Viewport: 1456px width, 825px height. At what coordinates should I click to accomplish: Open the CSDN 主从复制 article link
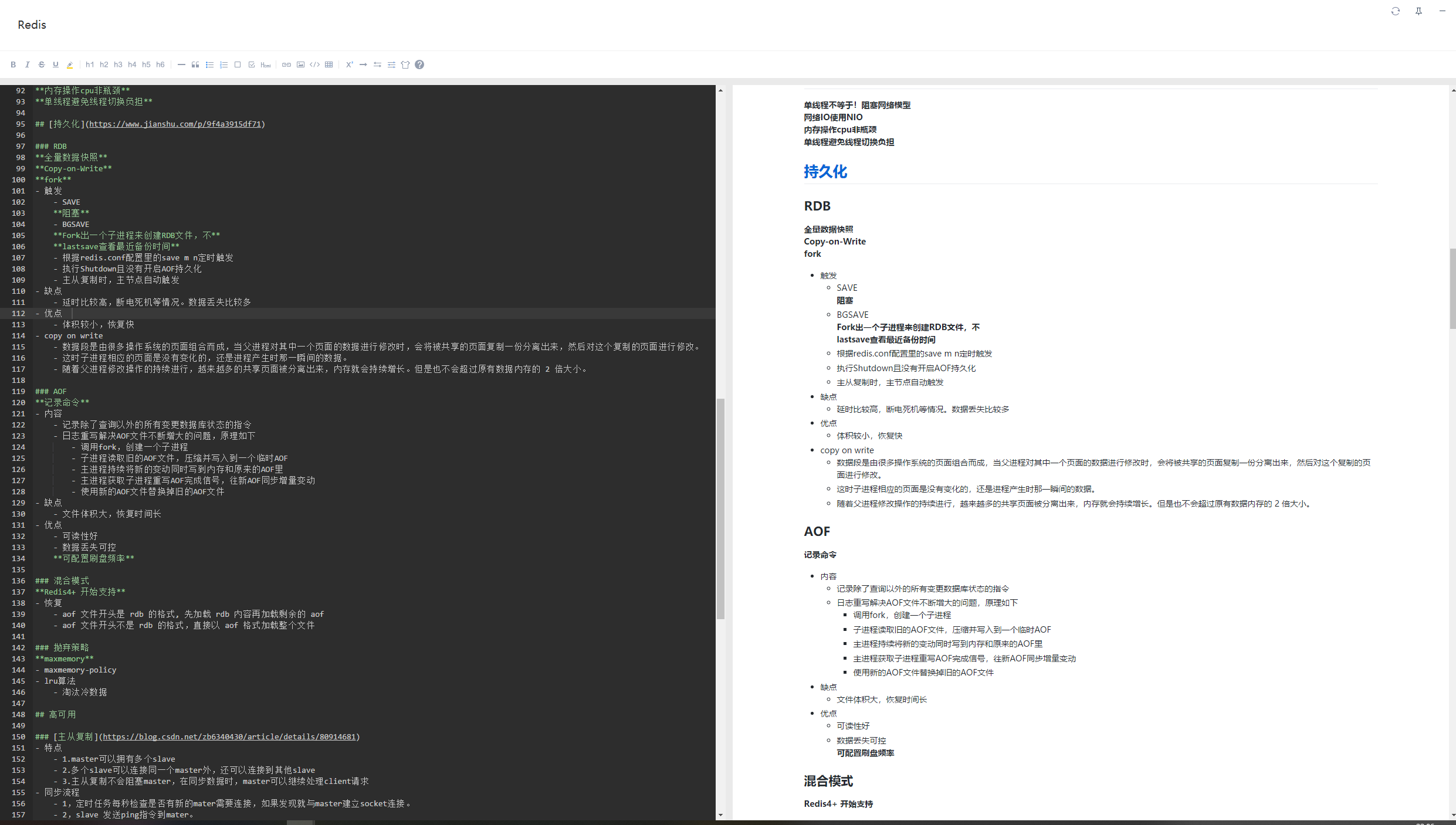coord(229,736)
